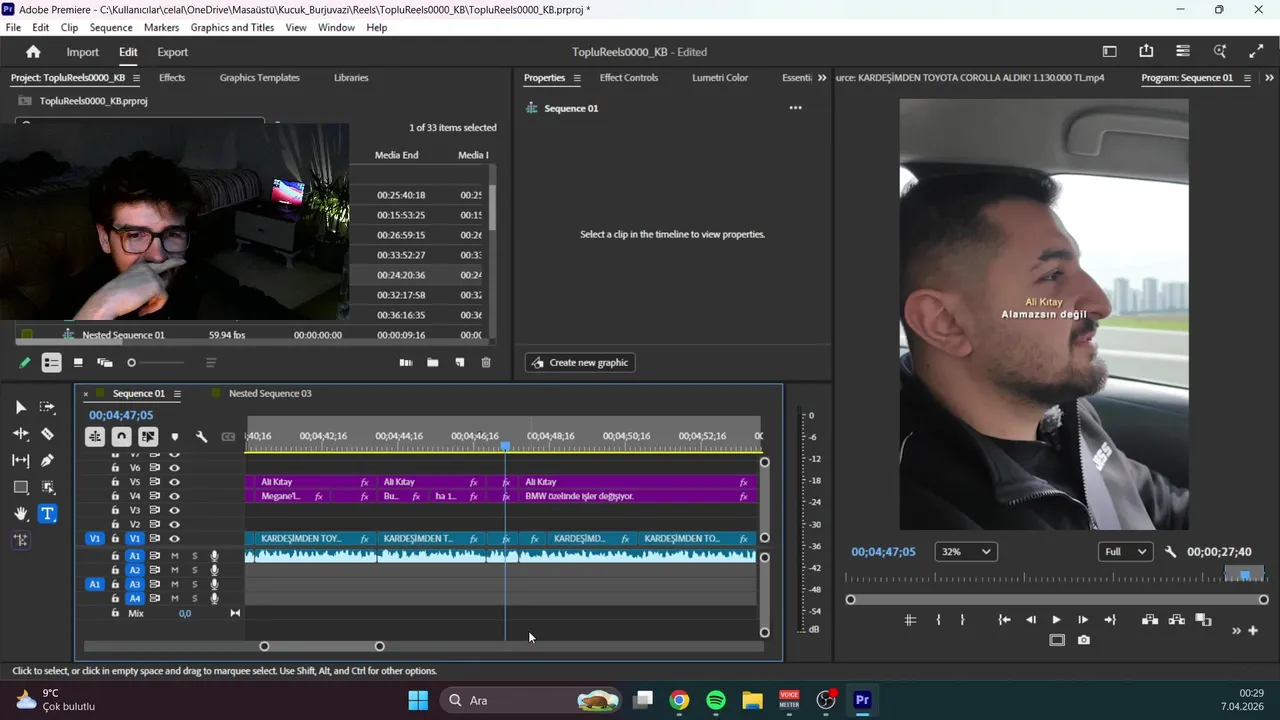Click Create new graphic button
Viewport: 1280px width, 720px height.
point(580,363)
